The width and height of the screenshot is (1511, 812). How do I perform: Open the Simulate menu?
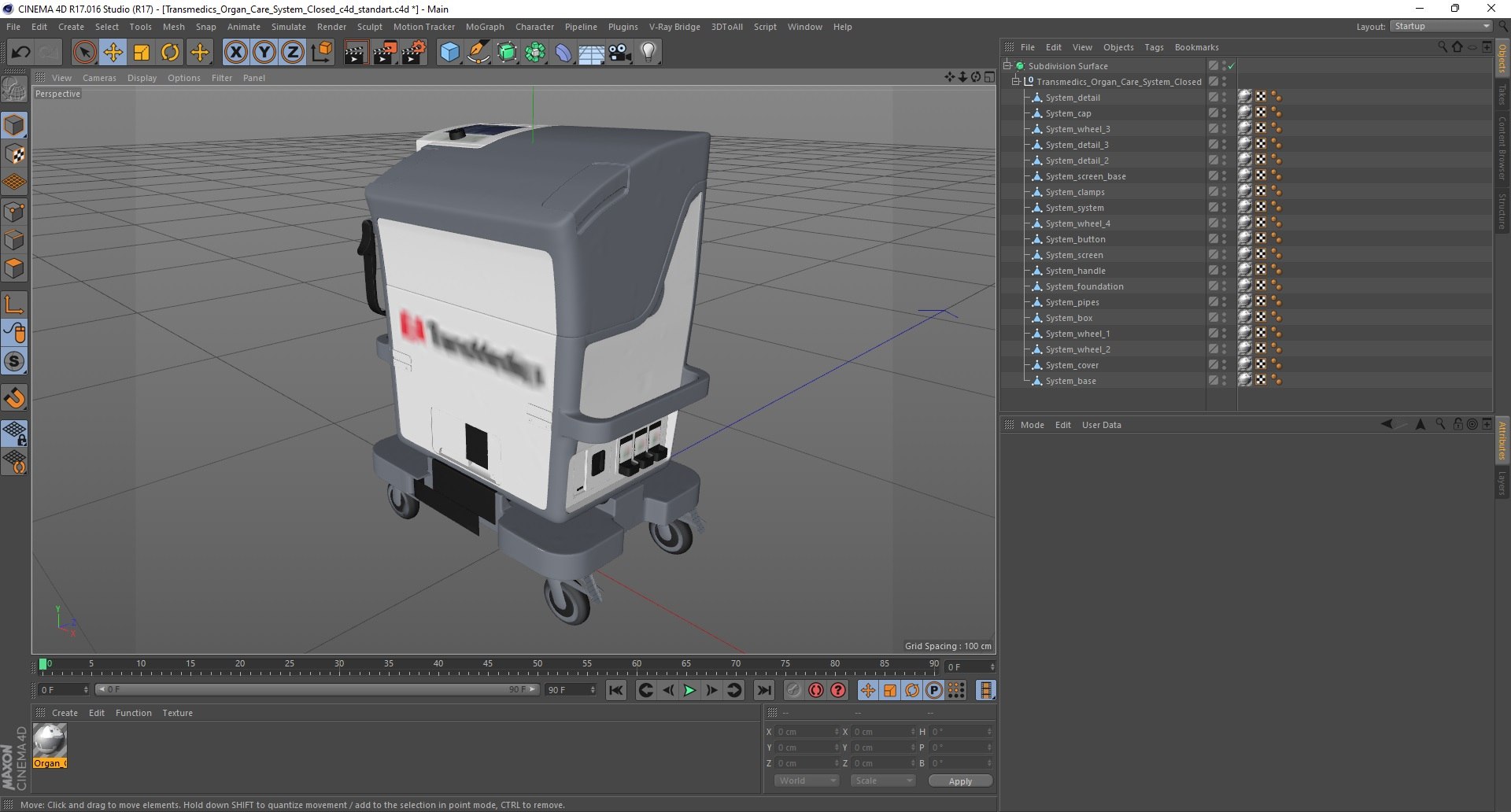coord(289,27)
